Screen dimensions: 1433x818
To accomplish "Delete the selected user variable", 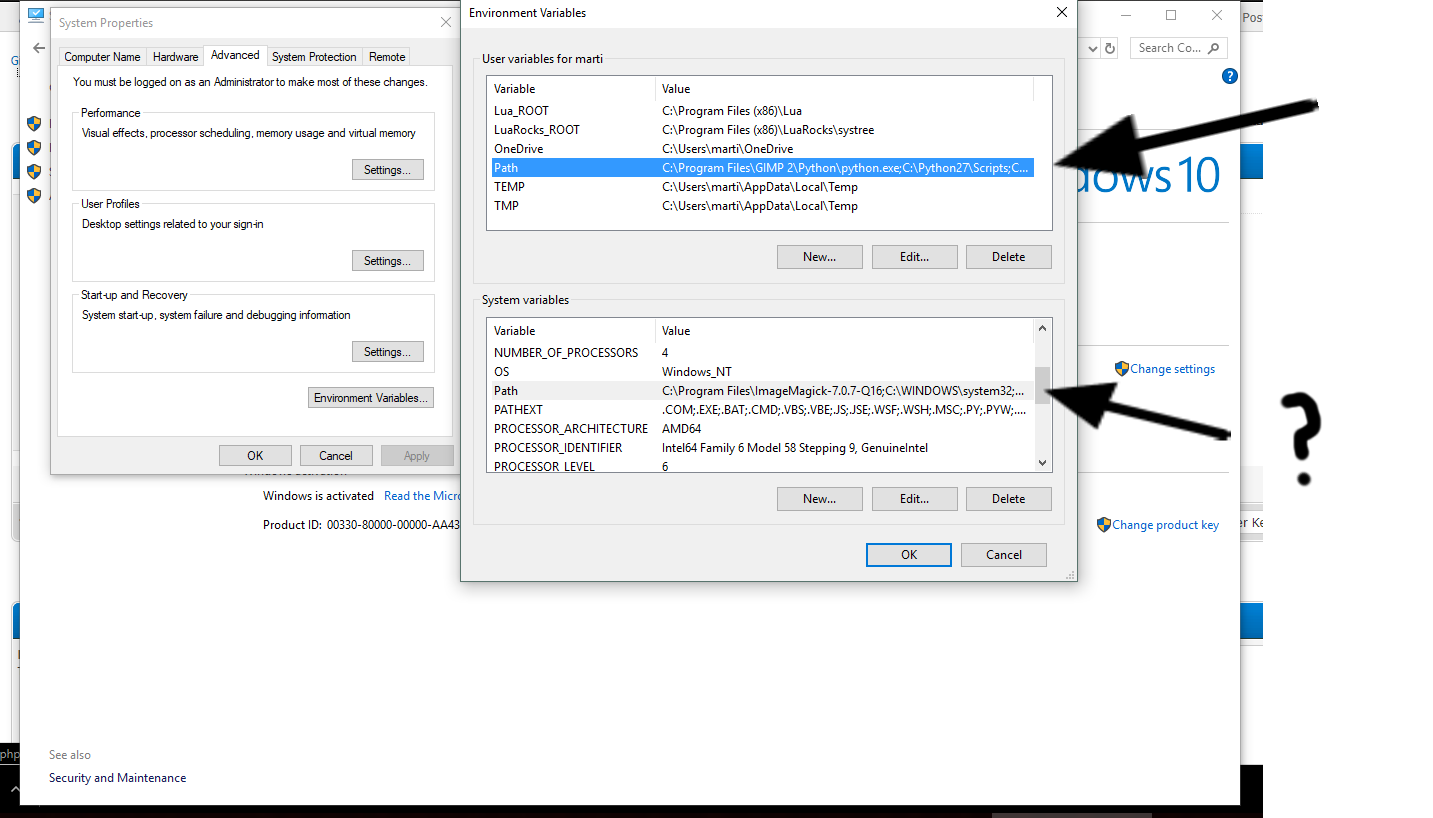I will [1008, 257].
